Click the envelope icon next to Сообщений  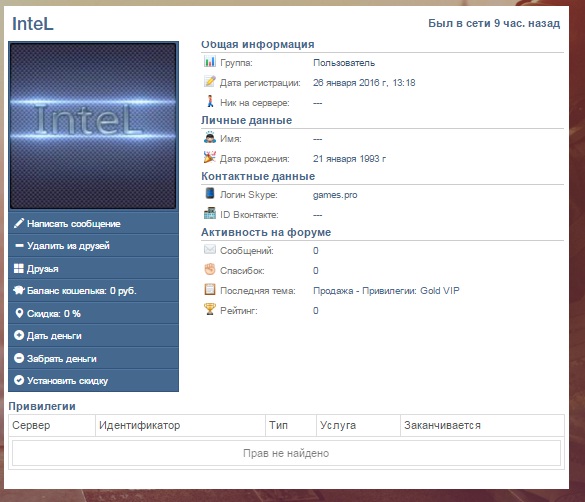210,249
